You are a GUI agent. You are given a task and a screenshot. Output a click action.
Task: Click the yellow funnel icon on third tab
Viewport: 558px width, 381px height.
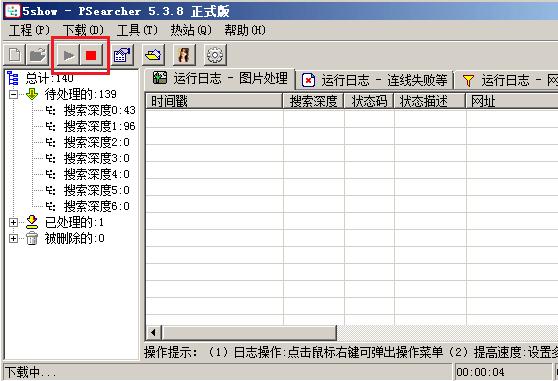[468, 81]
